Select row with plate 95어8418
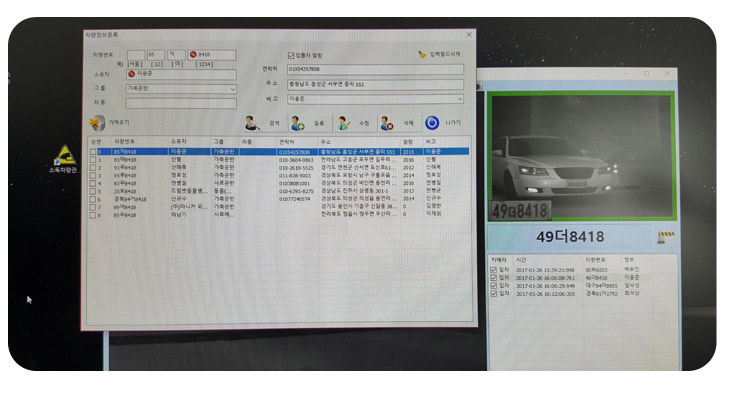Screen dimensions: 730x393 (278, 207)
